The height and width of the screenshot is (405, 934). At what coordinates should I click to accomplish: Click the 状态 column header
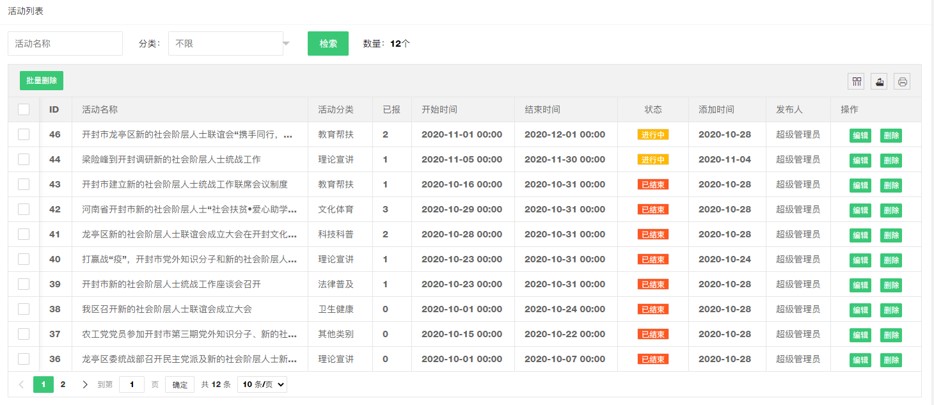(x=653, y=110)
